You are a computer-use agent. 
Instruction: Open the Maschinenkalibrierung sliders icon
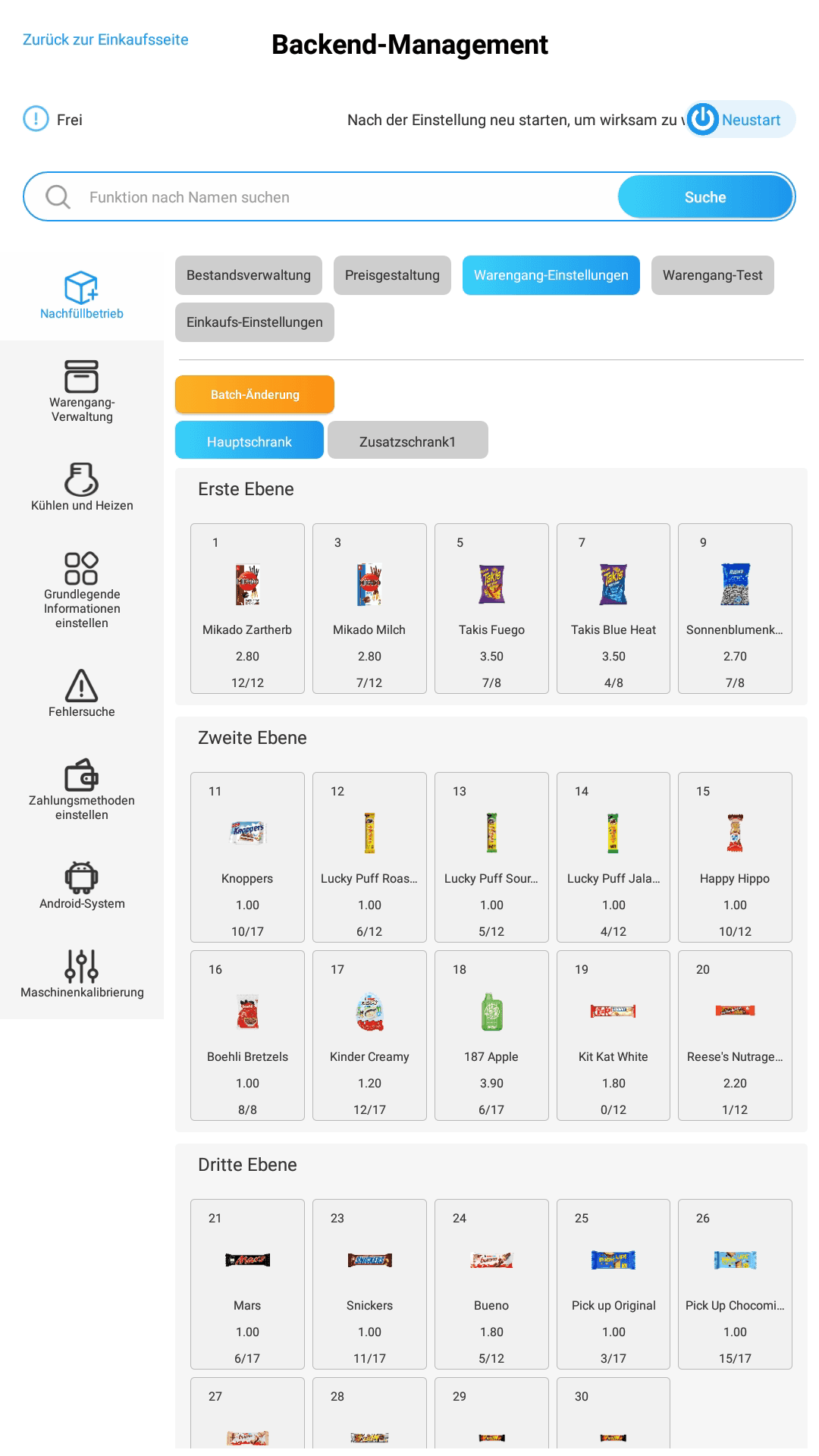tap(81, 966)
